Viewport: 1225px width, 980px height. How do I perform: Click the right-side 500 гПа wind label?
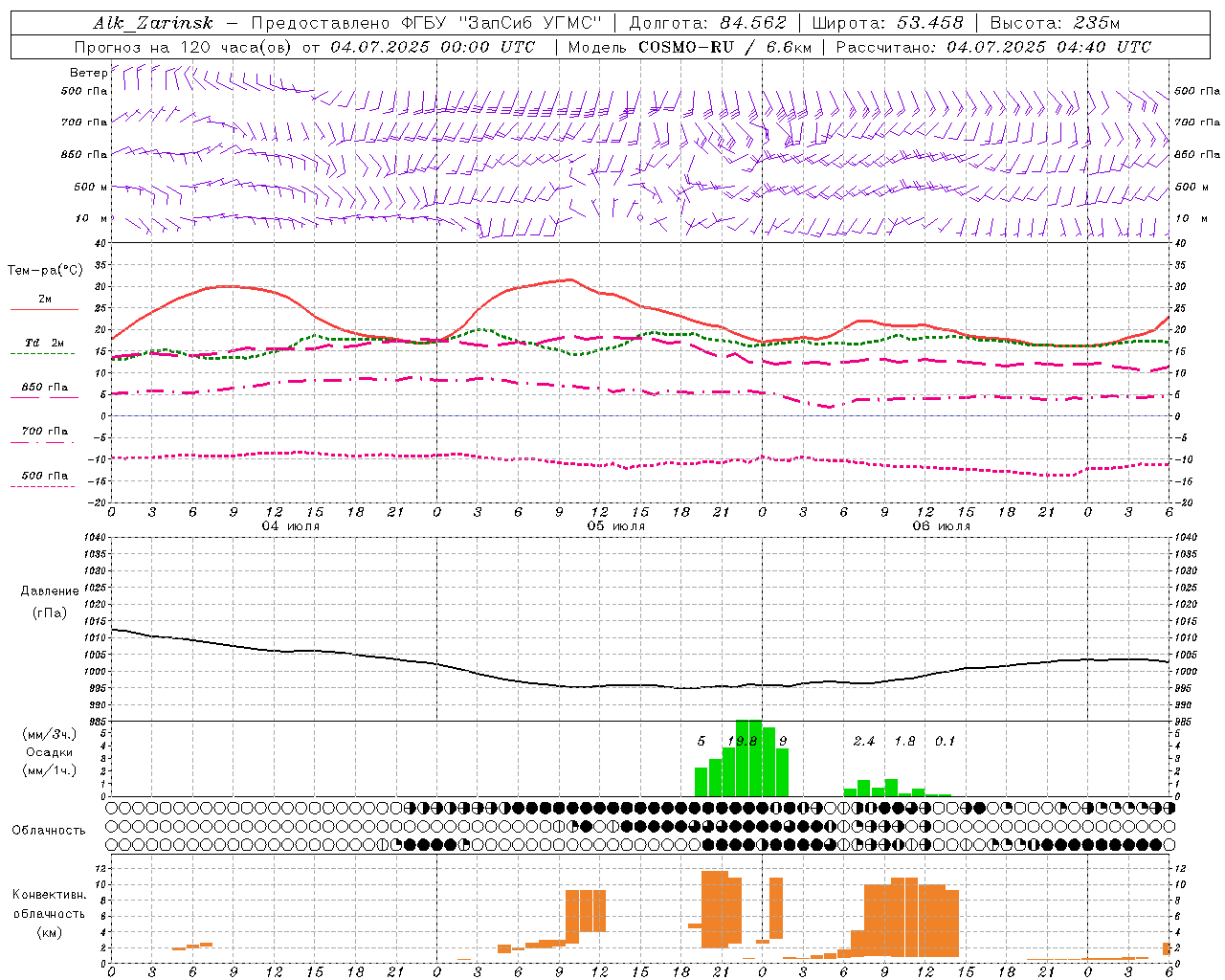click(x=1197, y=91)
